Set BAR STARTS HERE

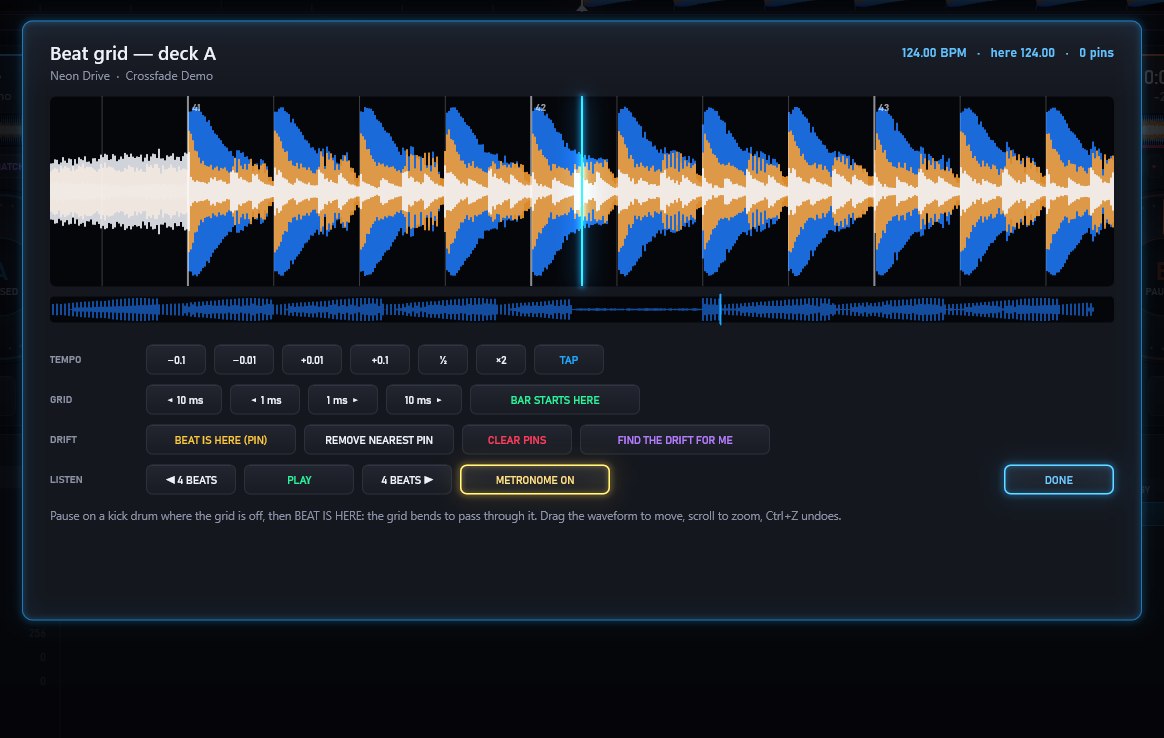pos(555,400)
